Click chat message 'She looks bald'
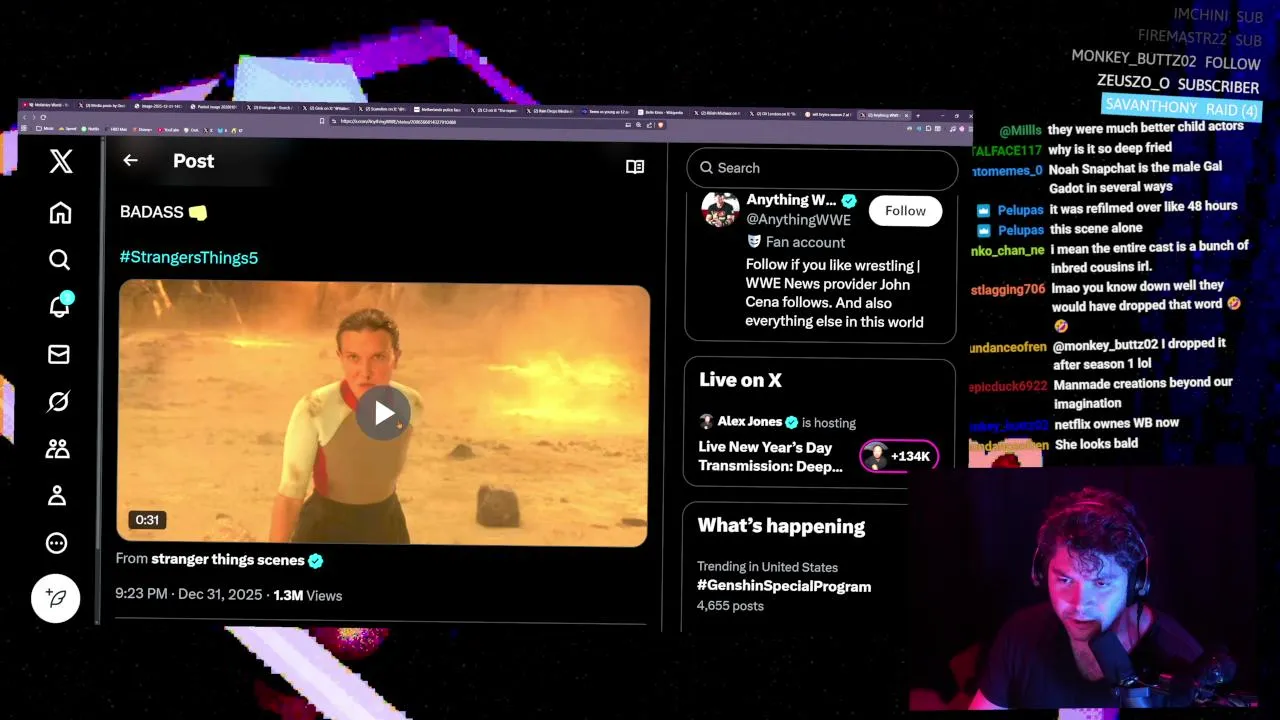Image resolution: width=1280 pixels, height=720 pixels. 1096,444
